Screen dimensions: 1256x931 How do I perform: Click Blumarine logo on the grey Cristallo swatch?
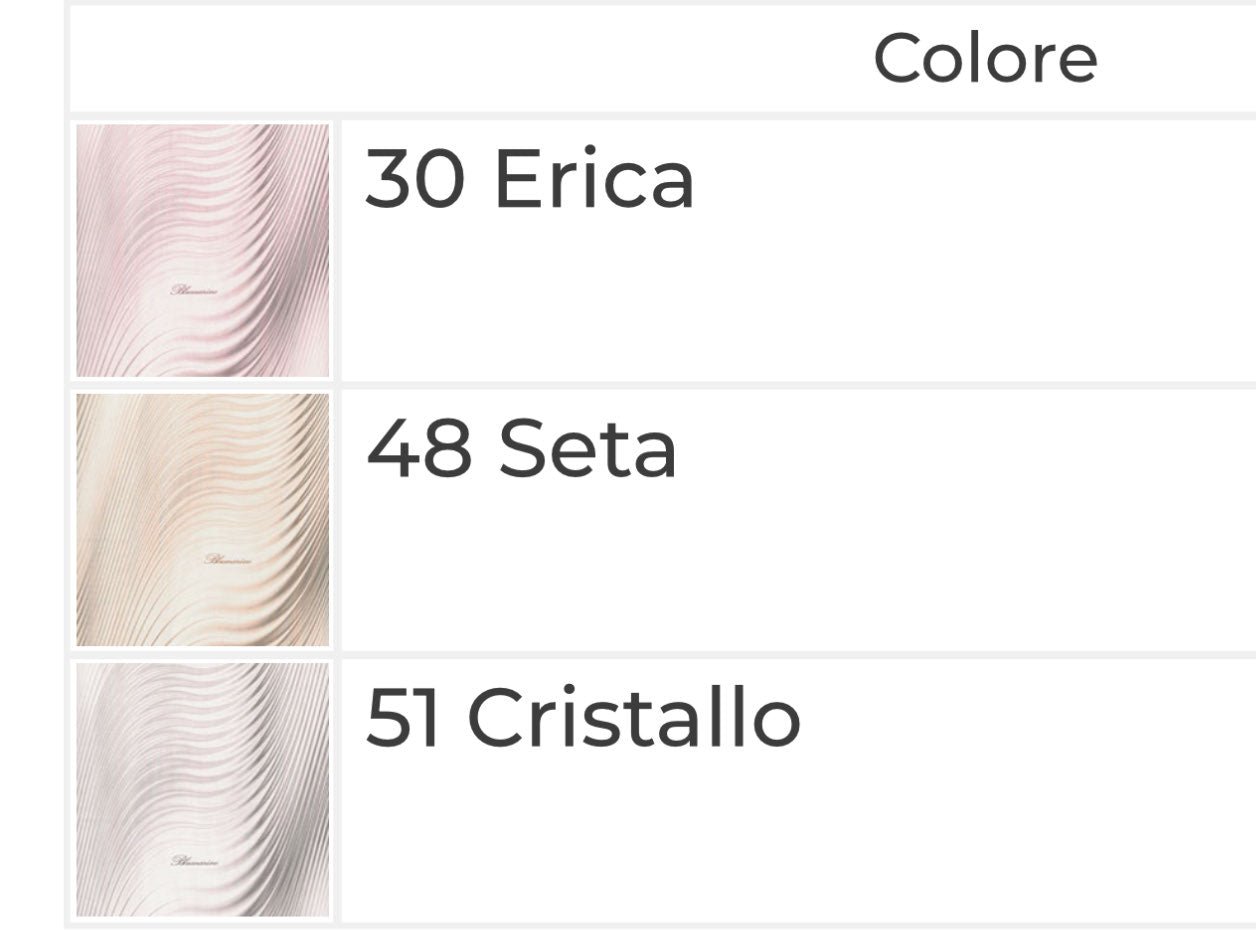[195, 860]
